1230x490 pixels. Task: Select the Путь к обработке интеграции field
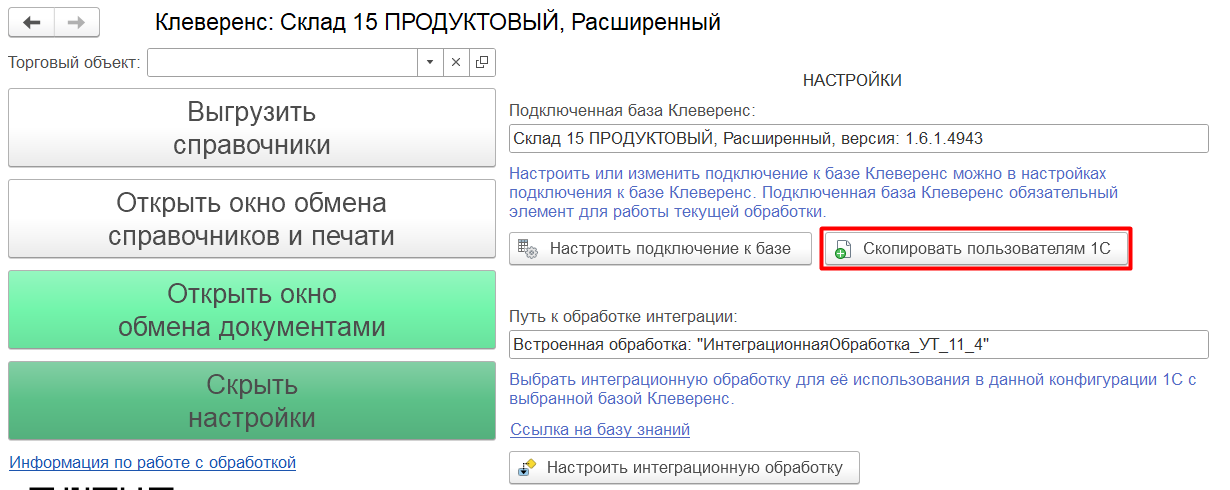tap(859, 345)
